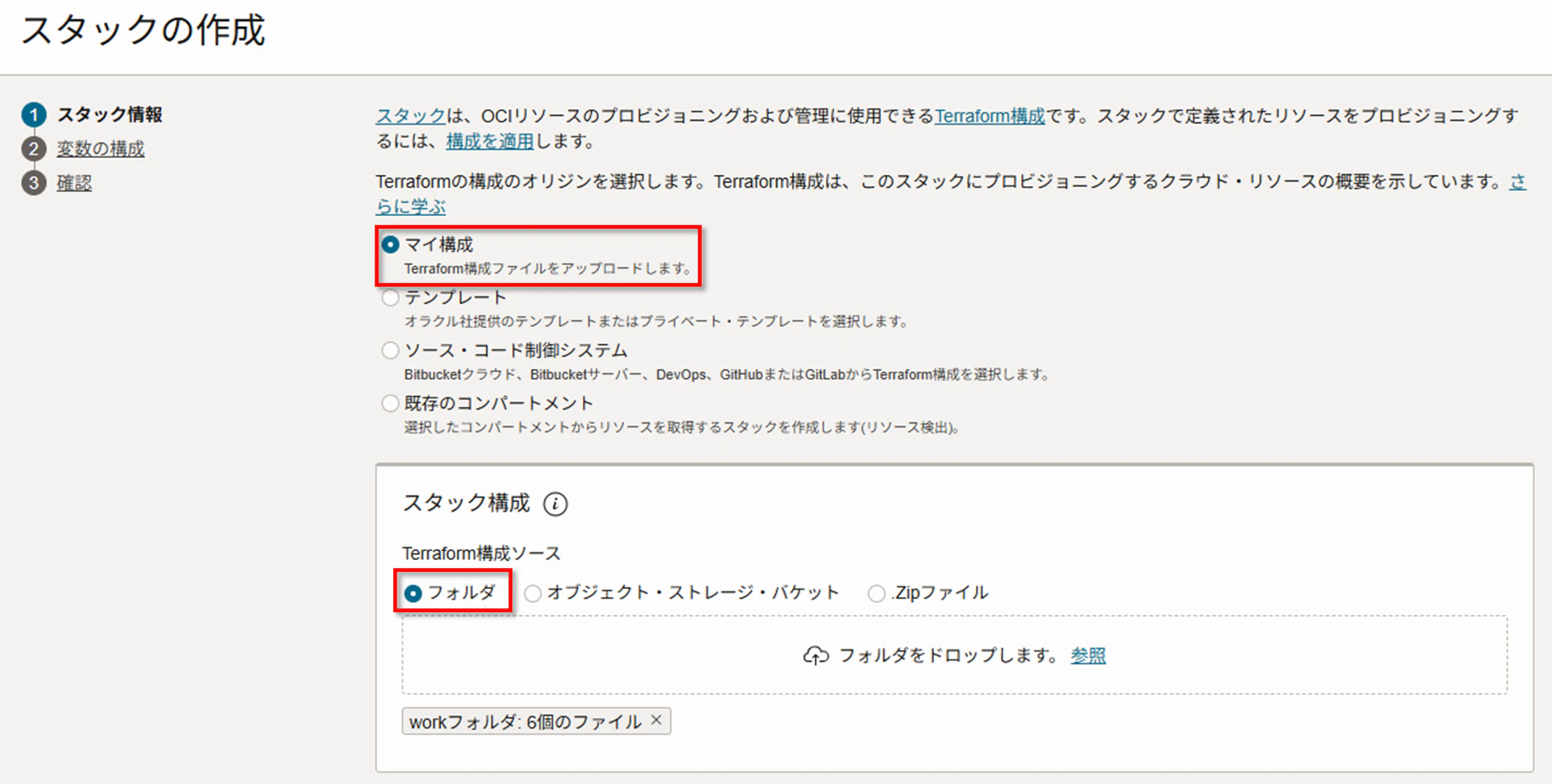
Task: Open the 構成を適用 link
Action: click(490, 141)
